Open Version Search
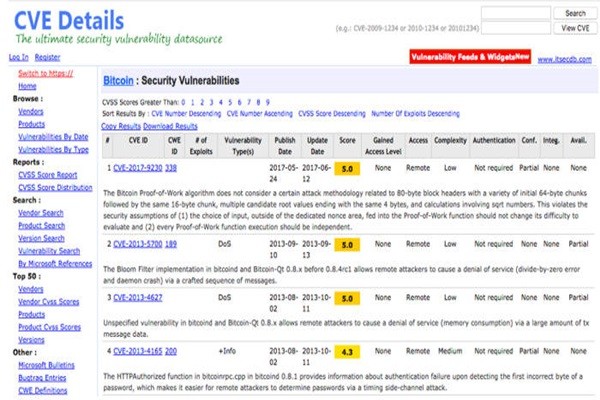600x400 pixels. (x=41, y=238)
